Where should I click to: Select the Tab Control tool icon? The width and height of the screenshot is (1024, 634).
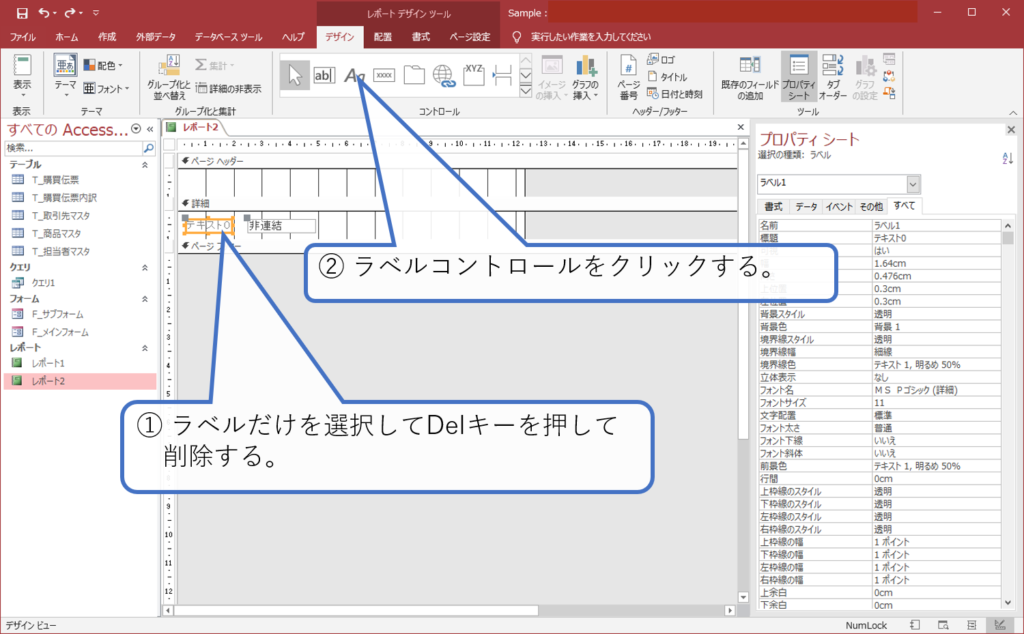(x=414, y=75)
